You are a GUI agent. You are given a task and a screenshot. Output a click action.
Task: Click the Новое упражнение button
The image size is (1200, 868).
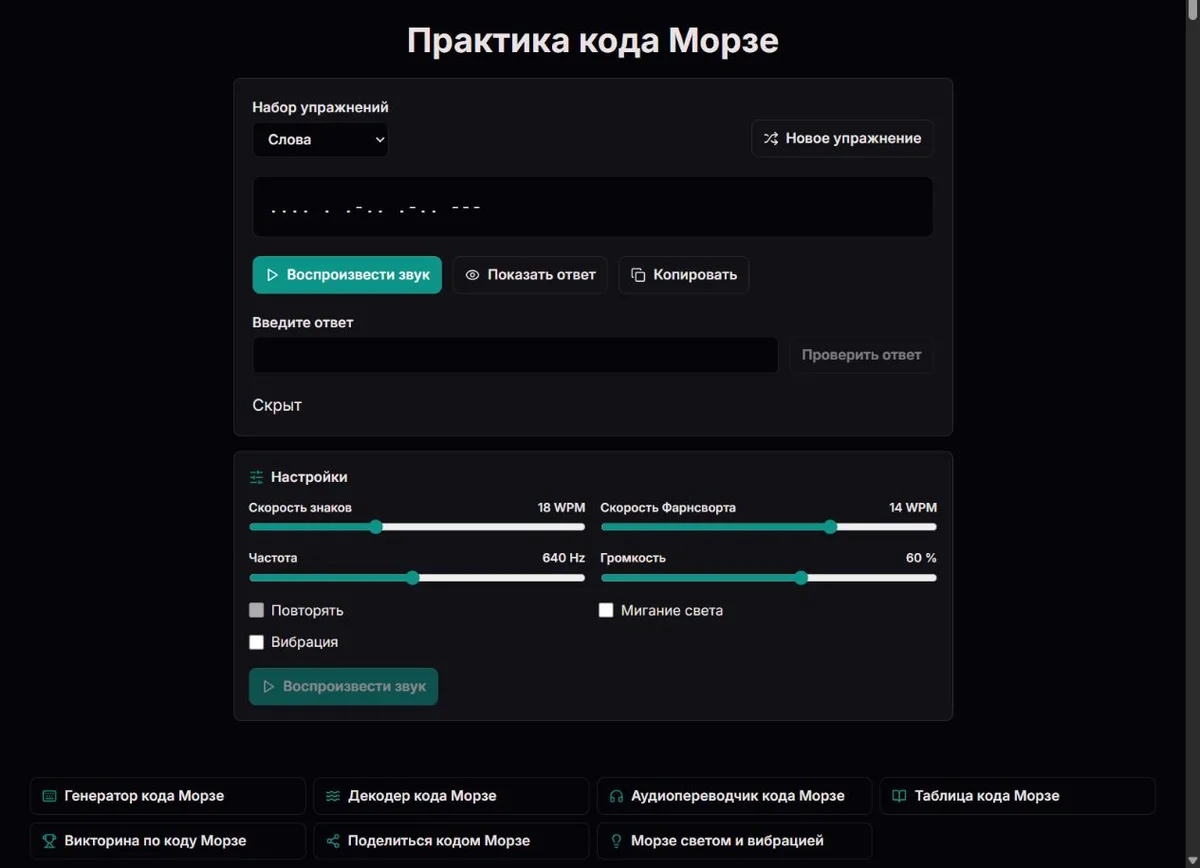point(842,139)
